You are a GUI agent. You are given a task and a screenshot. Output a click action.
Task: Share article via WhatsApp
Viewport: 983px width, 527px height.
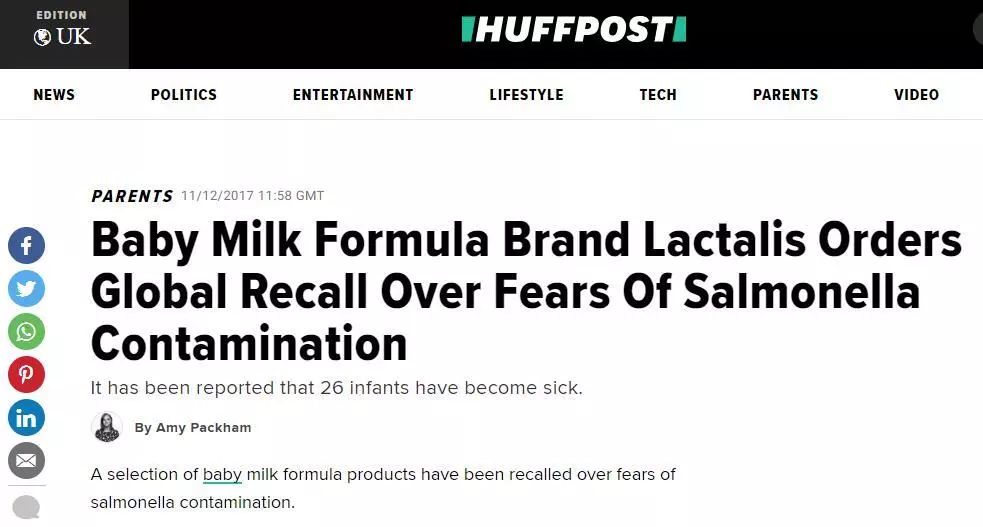coord(26,331)
